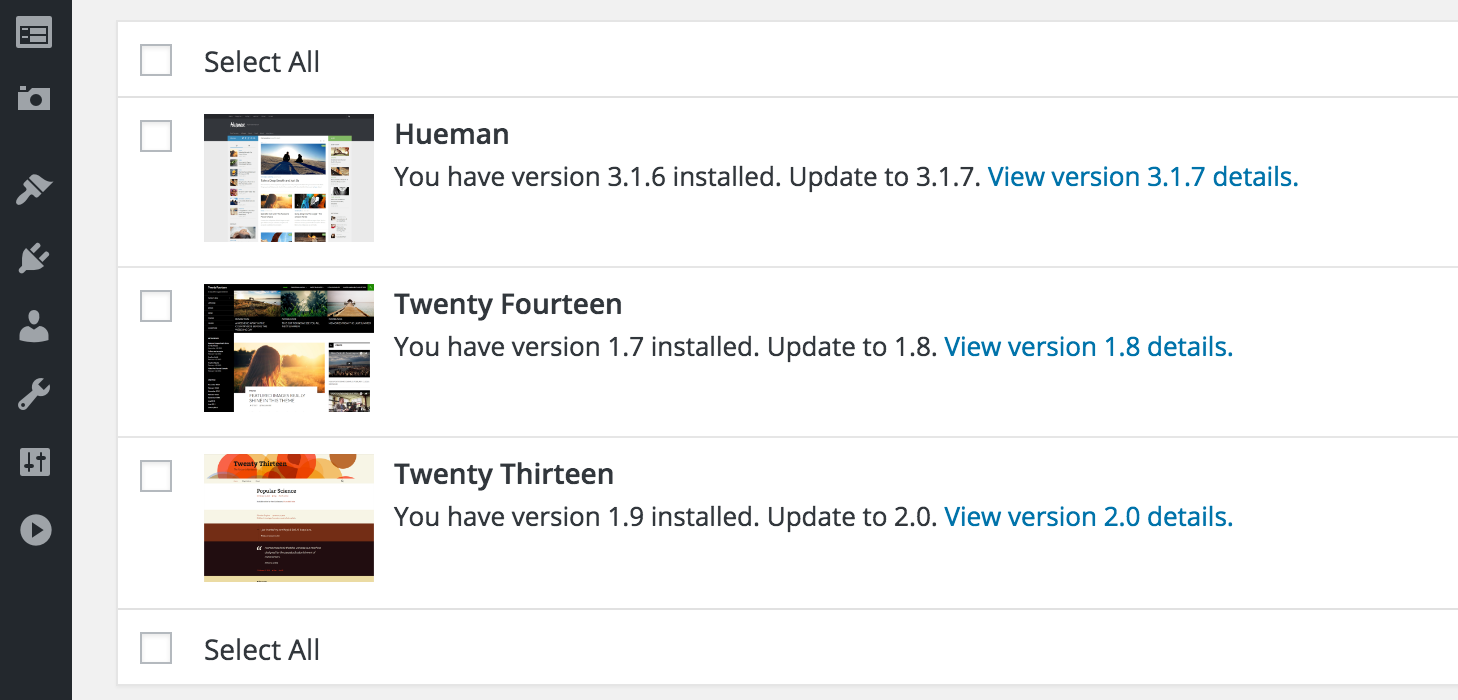1458x700 pixels.
Task: Open the Tools wrench icon in sidebar
Action: (x=34, y=395)
